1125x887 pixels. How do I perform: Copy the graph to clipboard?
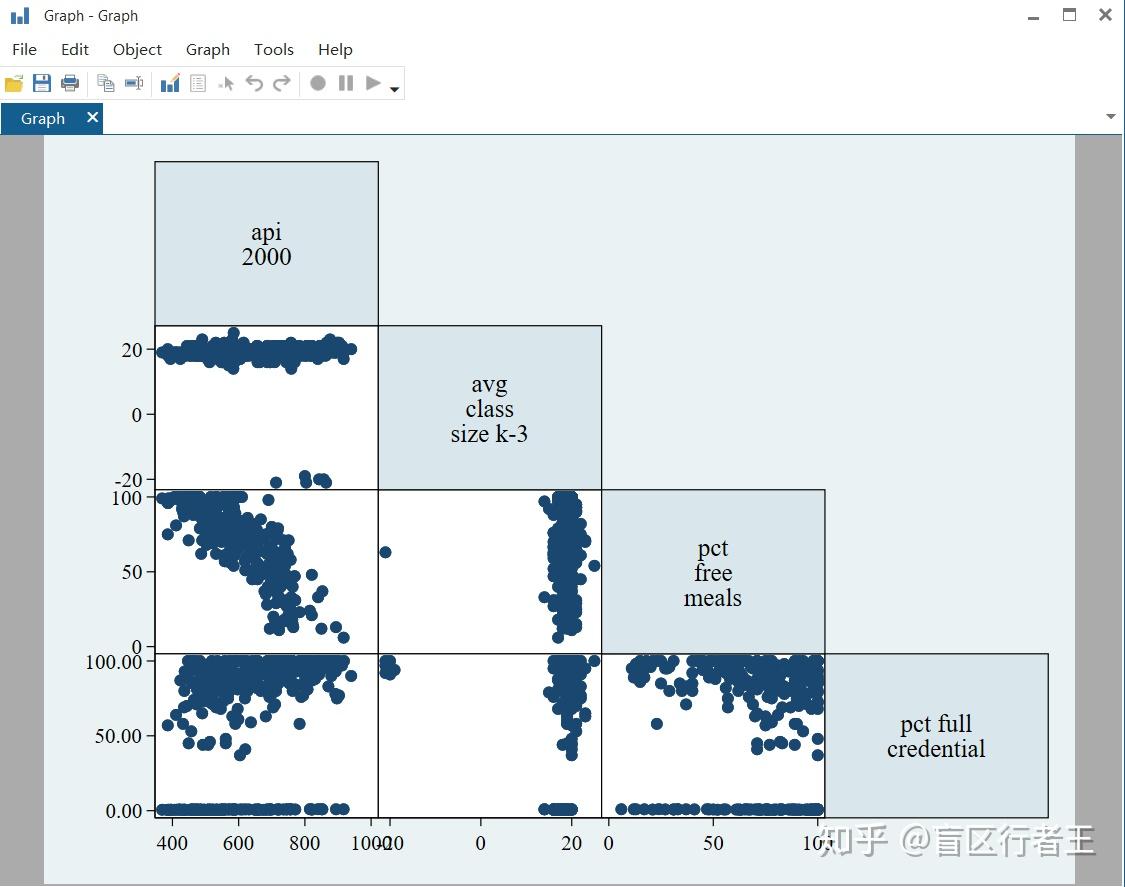[105, 83]
